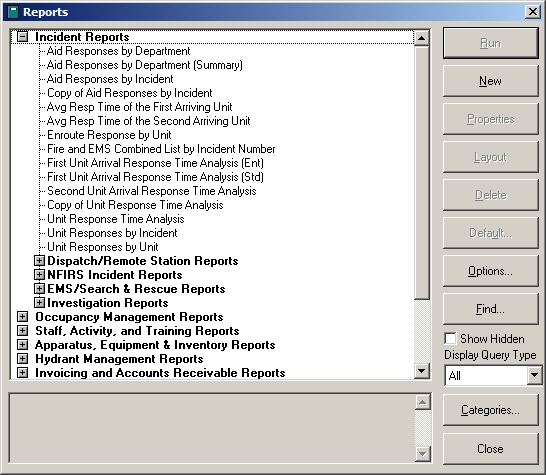Click the report list scroll up arrow
Screen dimensions: 546x475
422,38
